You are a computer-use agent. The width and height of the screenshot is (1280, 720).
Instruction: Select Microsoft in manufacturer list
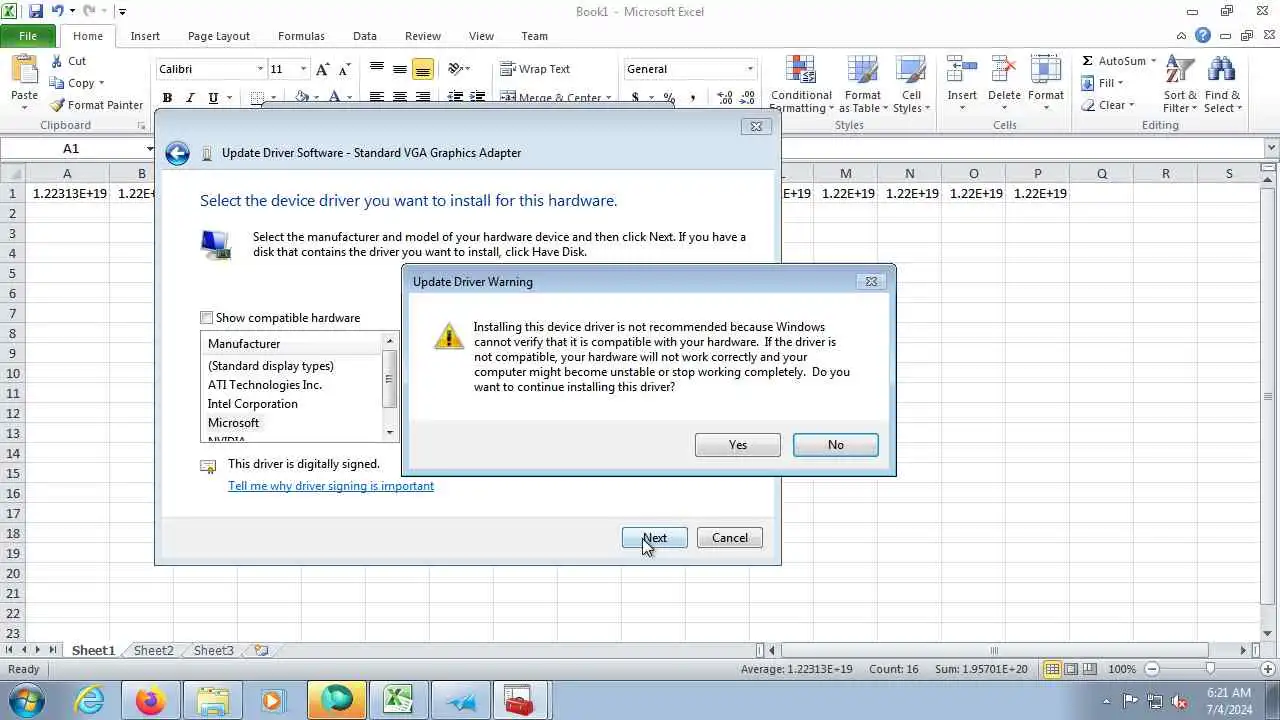coord(233,423)
